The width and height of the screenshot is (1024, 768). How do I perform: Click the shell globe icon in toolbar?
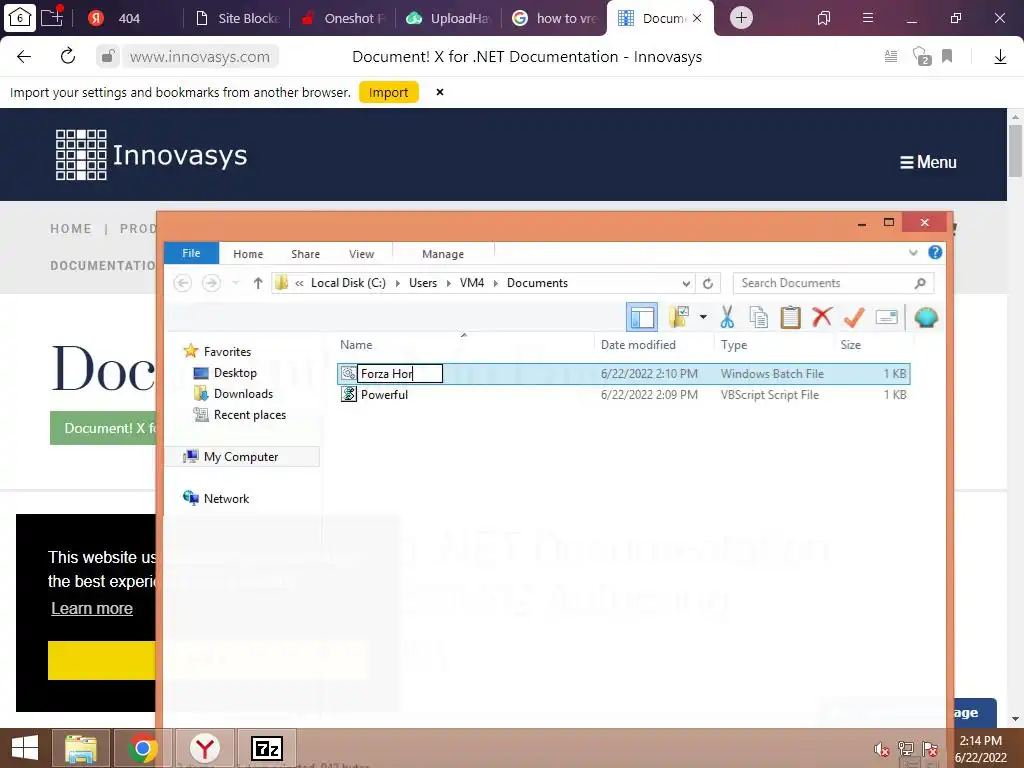(x=926, y=317)
